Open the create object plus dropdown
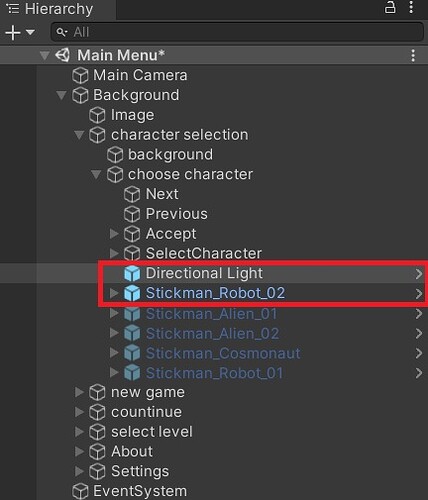This screenshot has height=500, width=428. (19, 32)
